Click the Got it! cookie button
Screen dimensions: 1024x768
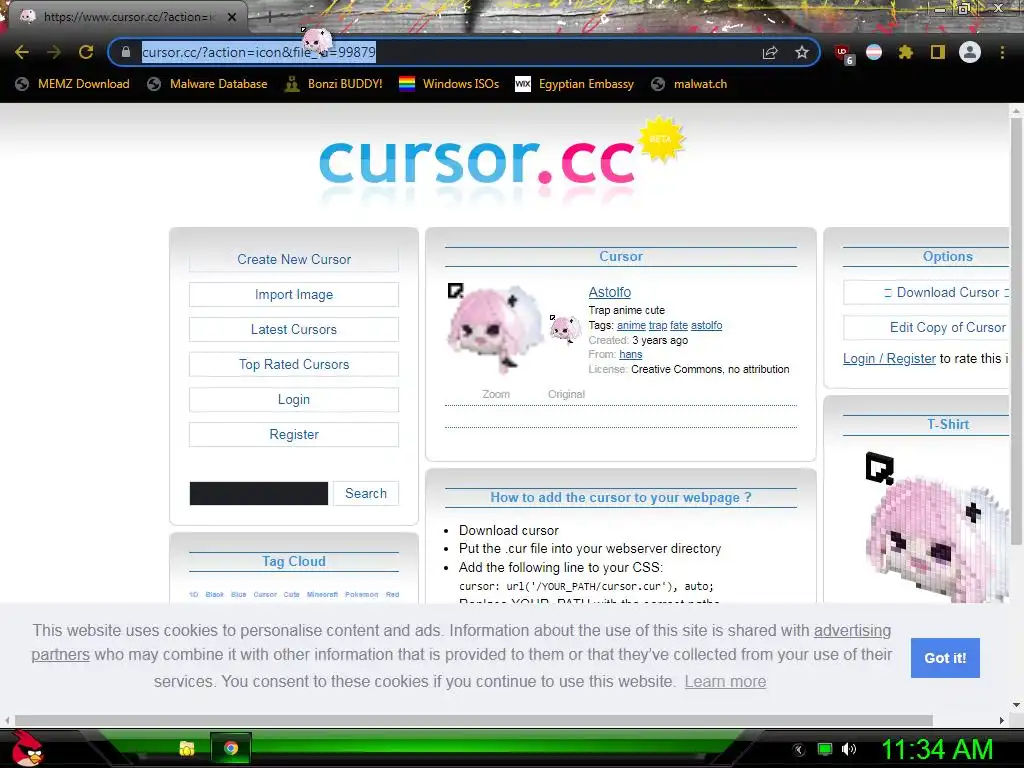click(945, 658)
